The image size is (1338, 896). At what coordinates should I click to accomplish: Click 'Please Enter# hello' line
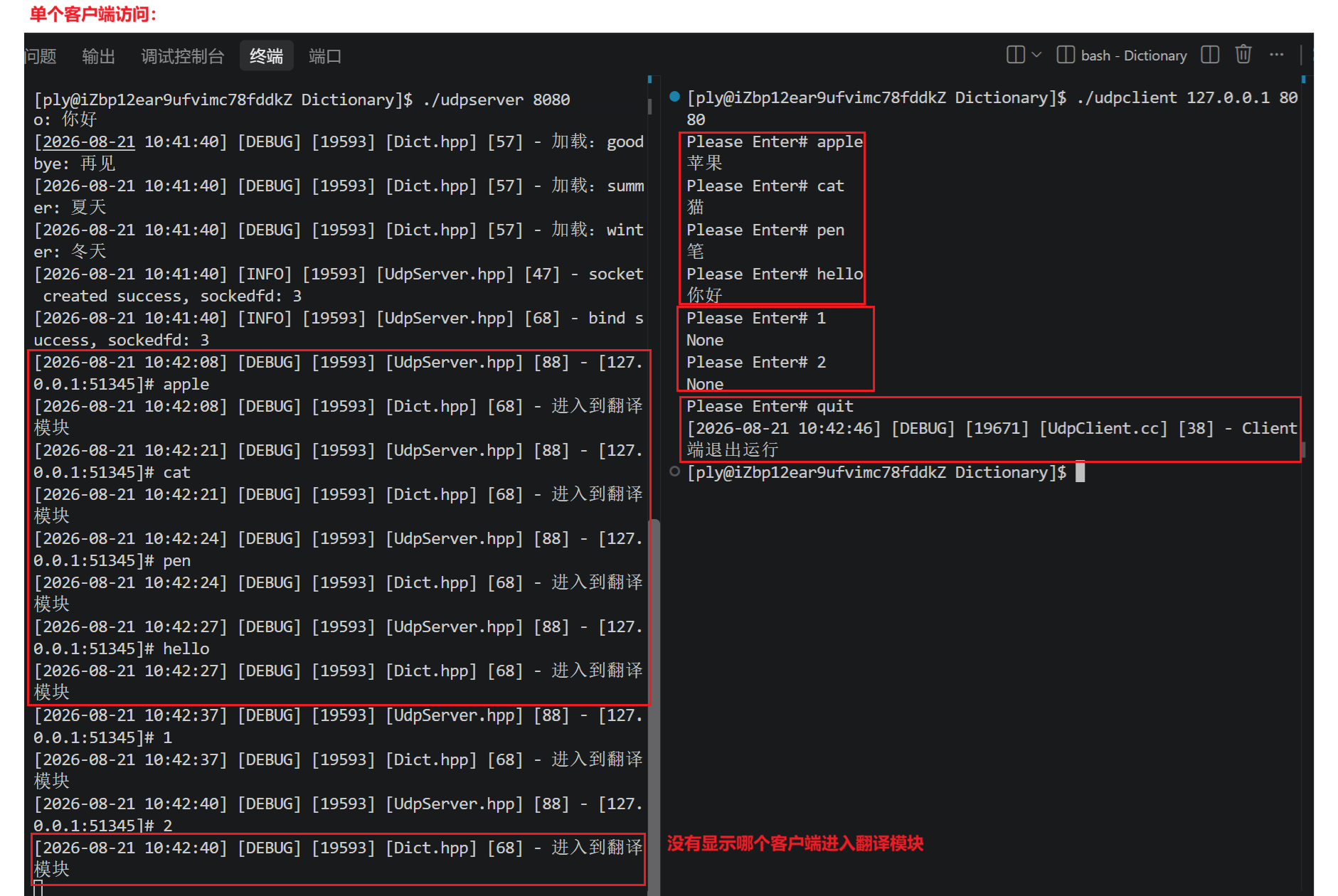tap(775, 274)
